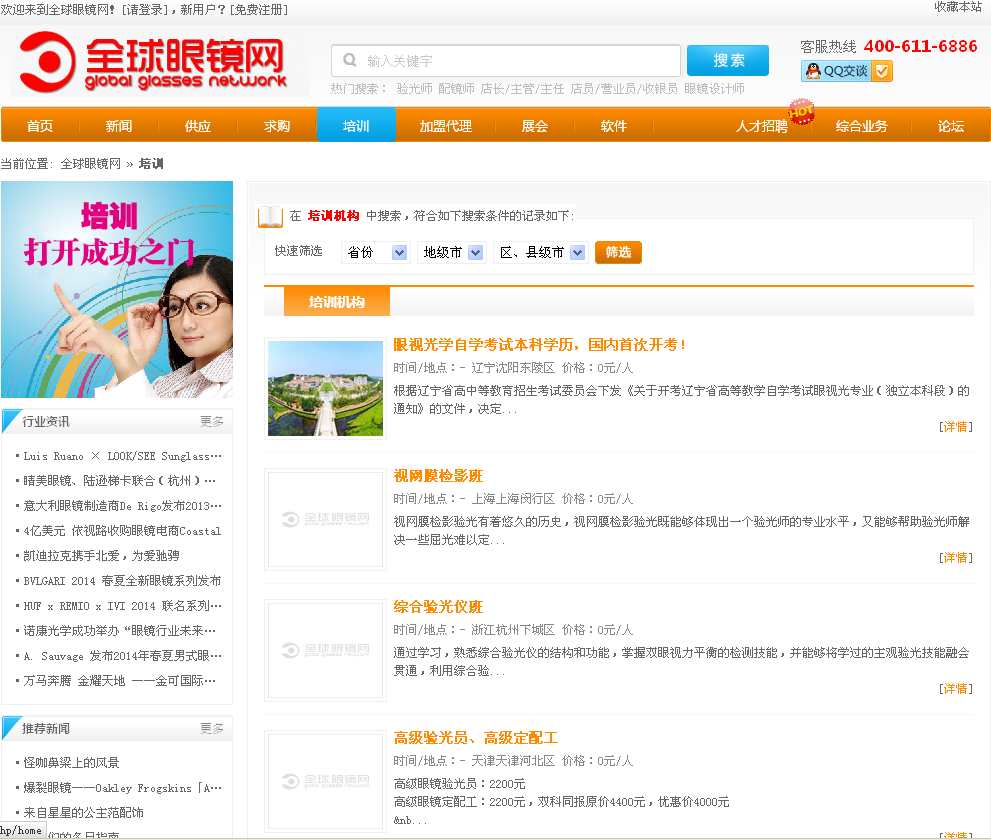Click the orange 筛选 filter button
Screen dimensions: 991x840
(x=618, y=253)
